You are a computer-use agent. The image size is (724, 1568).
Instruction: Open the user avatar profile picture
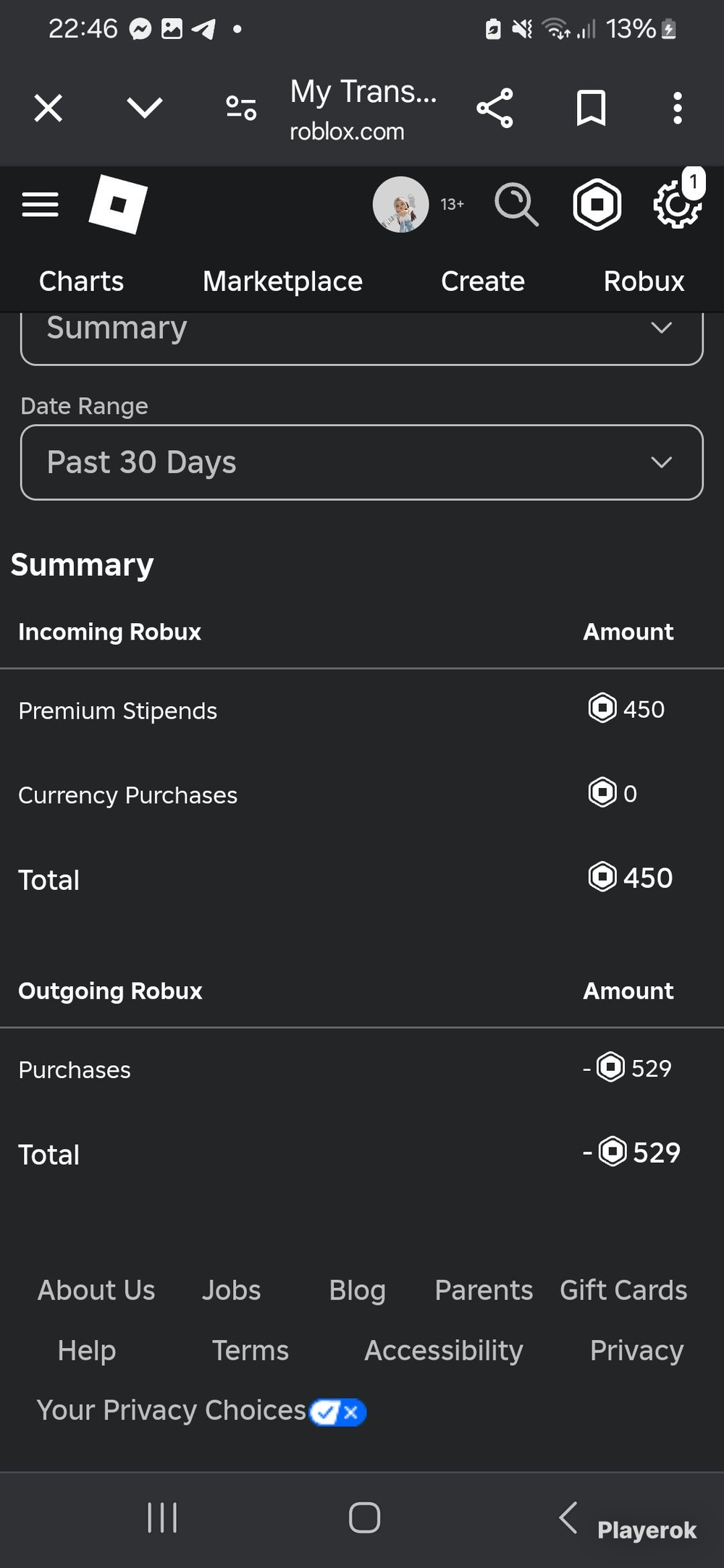click(400, 205)
